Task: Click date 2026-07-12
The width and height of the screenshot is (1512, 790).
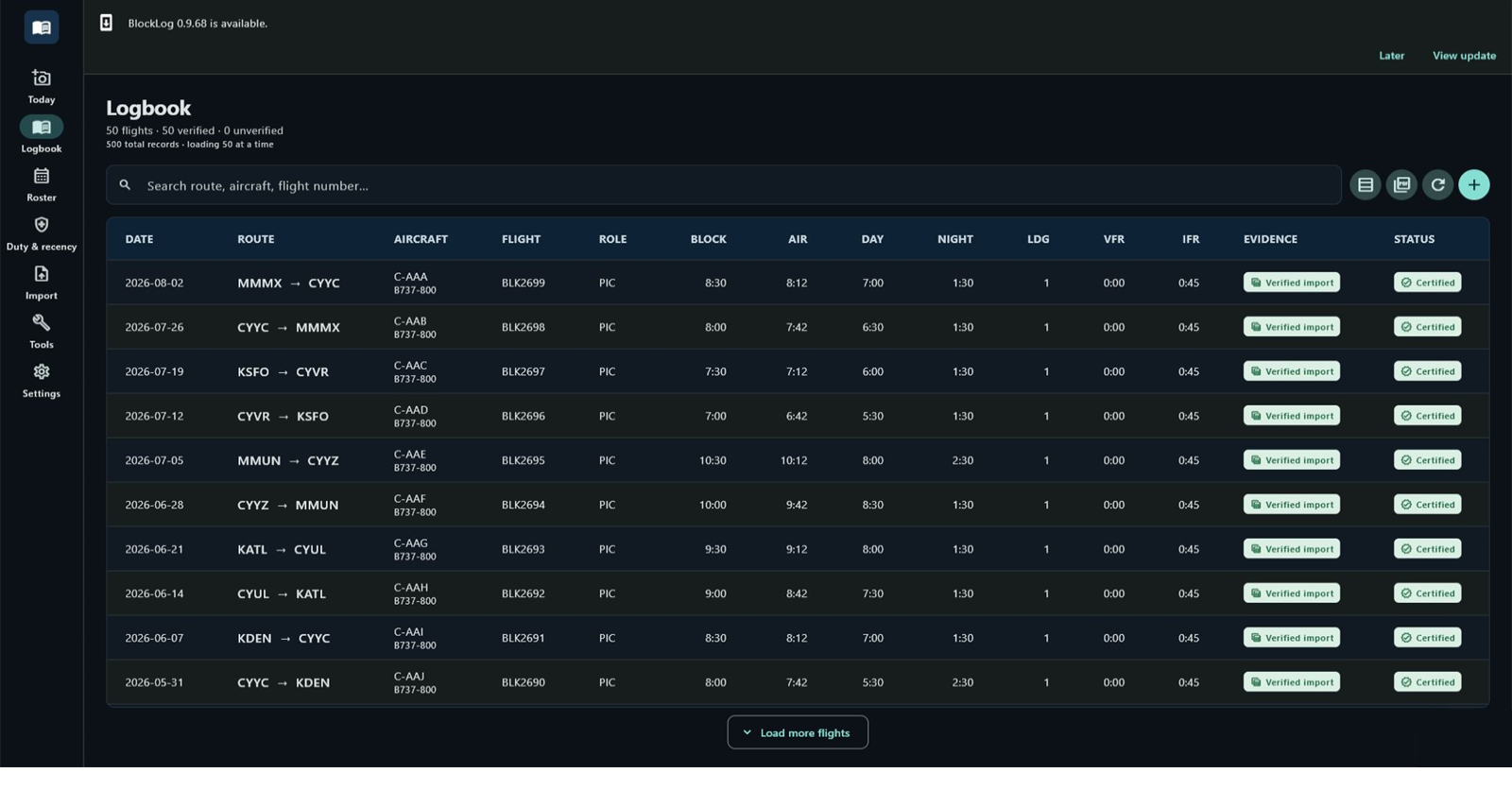Action: click(154, 416)
